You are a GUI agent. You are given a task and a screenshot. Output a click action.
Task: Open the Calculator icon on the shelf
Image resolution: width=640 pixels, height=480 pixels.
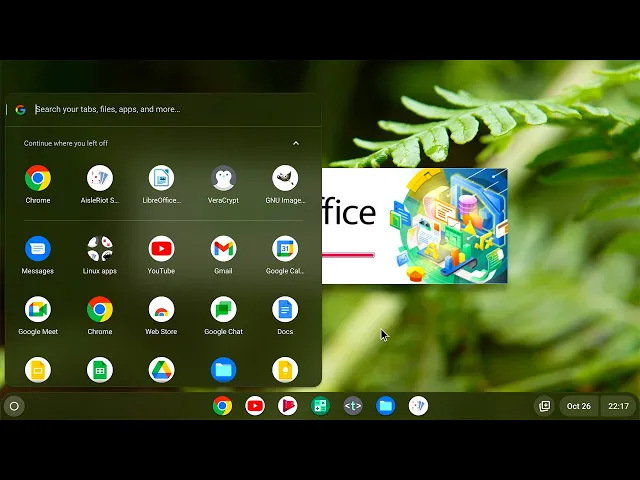coord(320,406)
